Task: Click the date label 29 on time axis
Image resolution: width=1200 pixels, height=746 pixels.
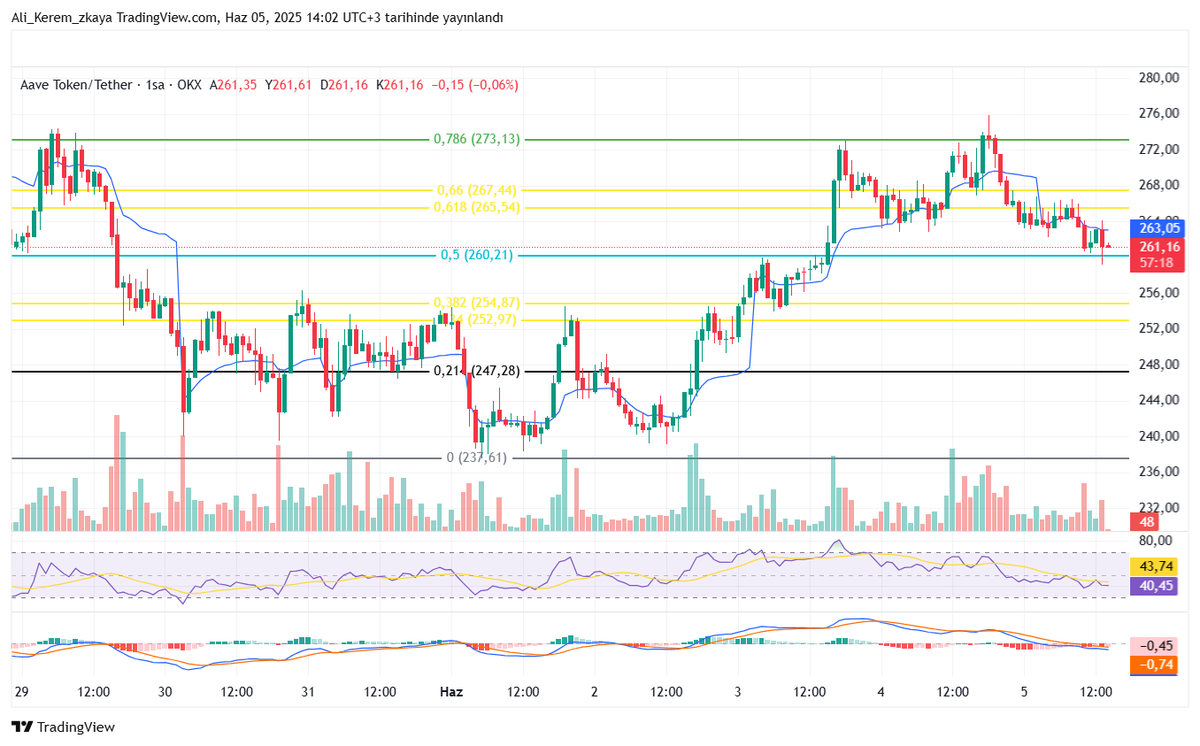Action: 22,691
